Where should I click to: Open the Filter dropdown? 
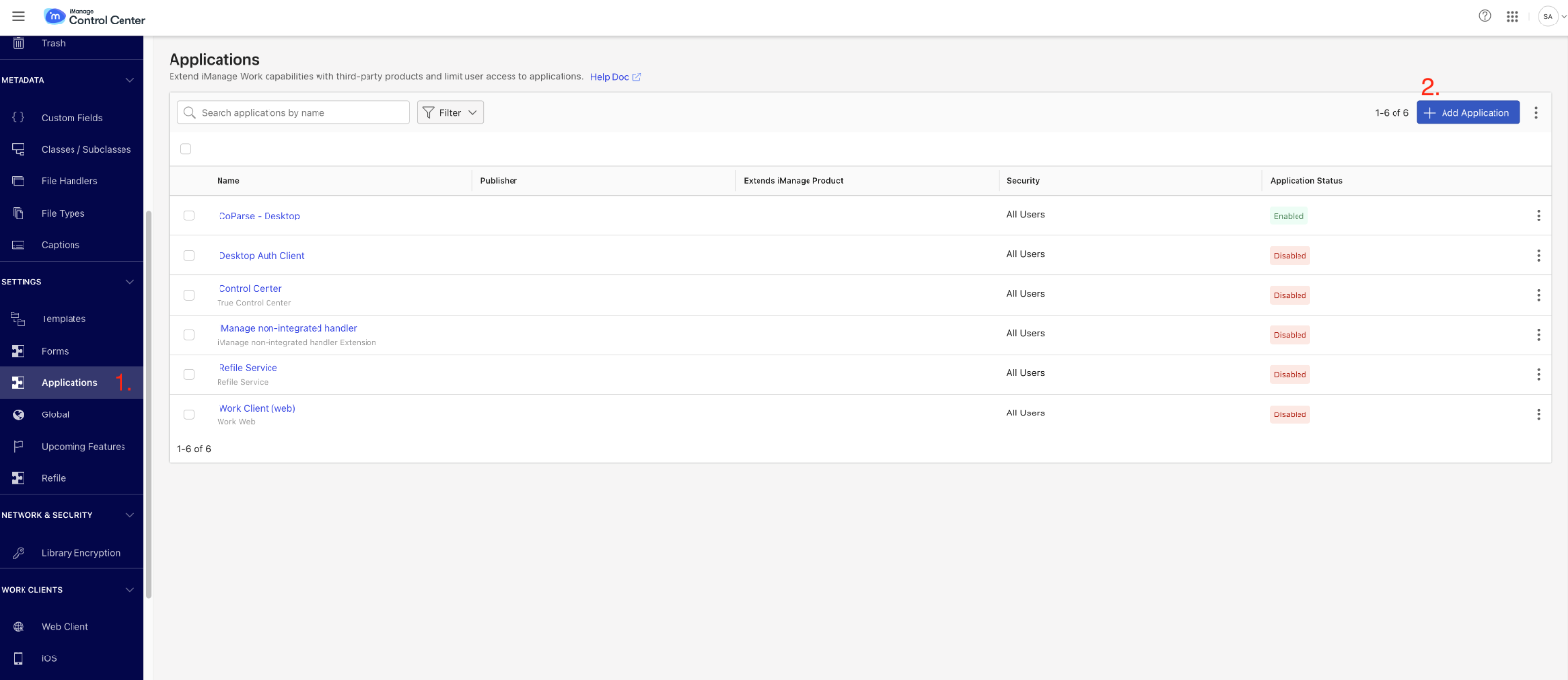point(451,113)
